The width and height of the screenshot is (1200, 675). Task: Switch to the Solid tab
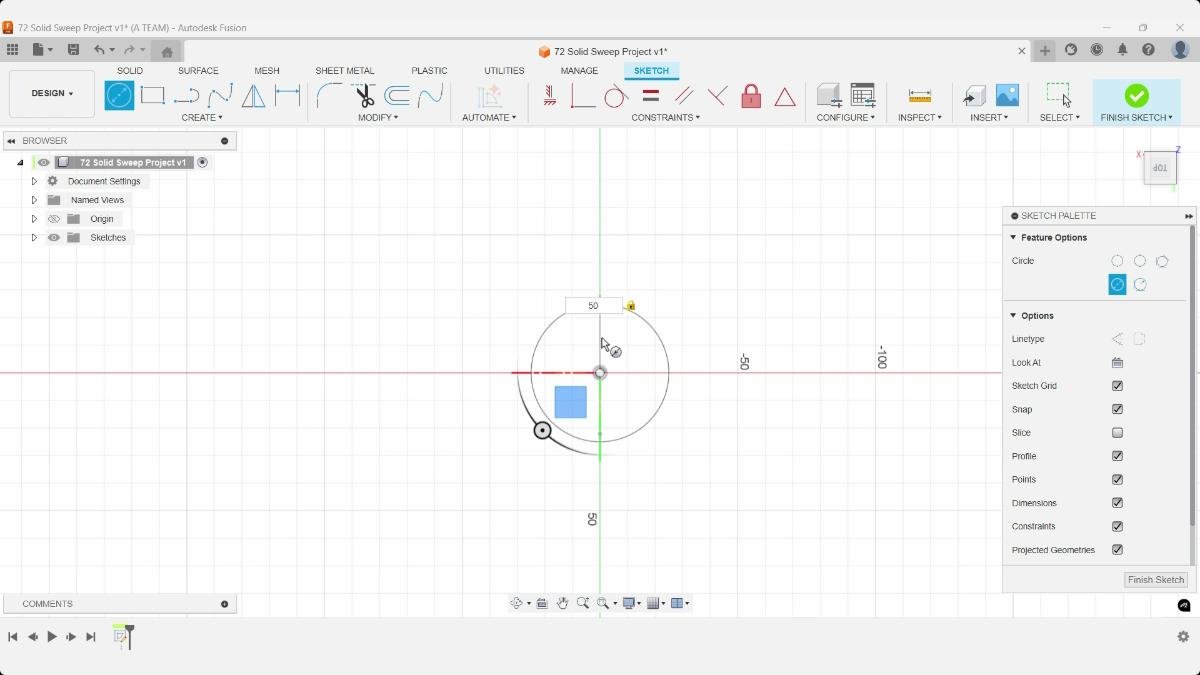pyautogui.click(x=130, y=71)
